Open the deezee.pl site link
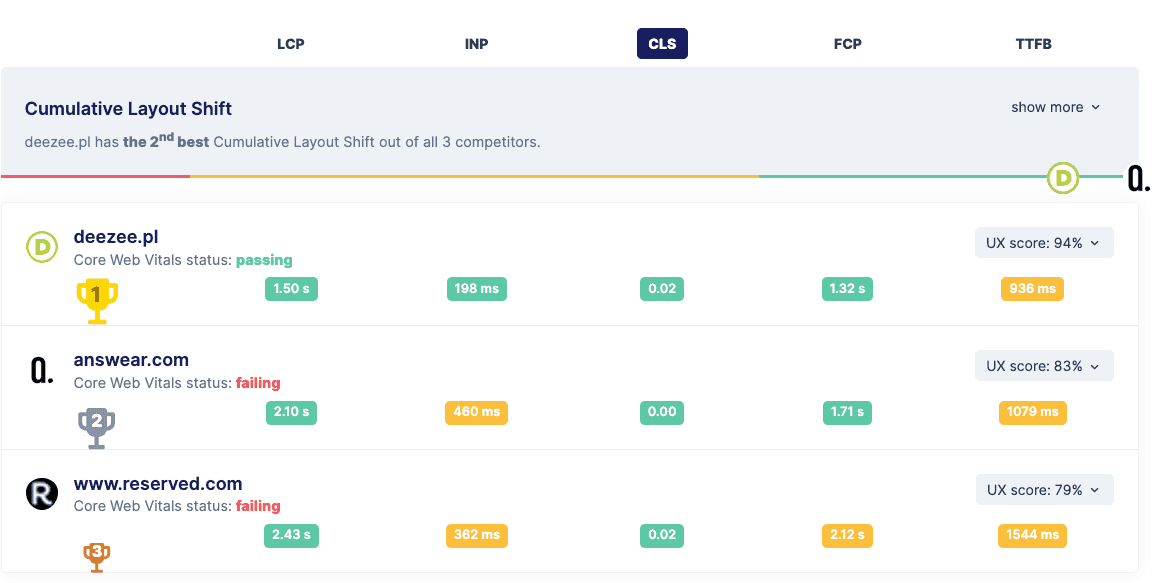The width and height of the screenshot is (1154, 583). click(116, 237)
